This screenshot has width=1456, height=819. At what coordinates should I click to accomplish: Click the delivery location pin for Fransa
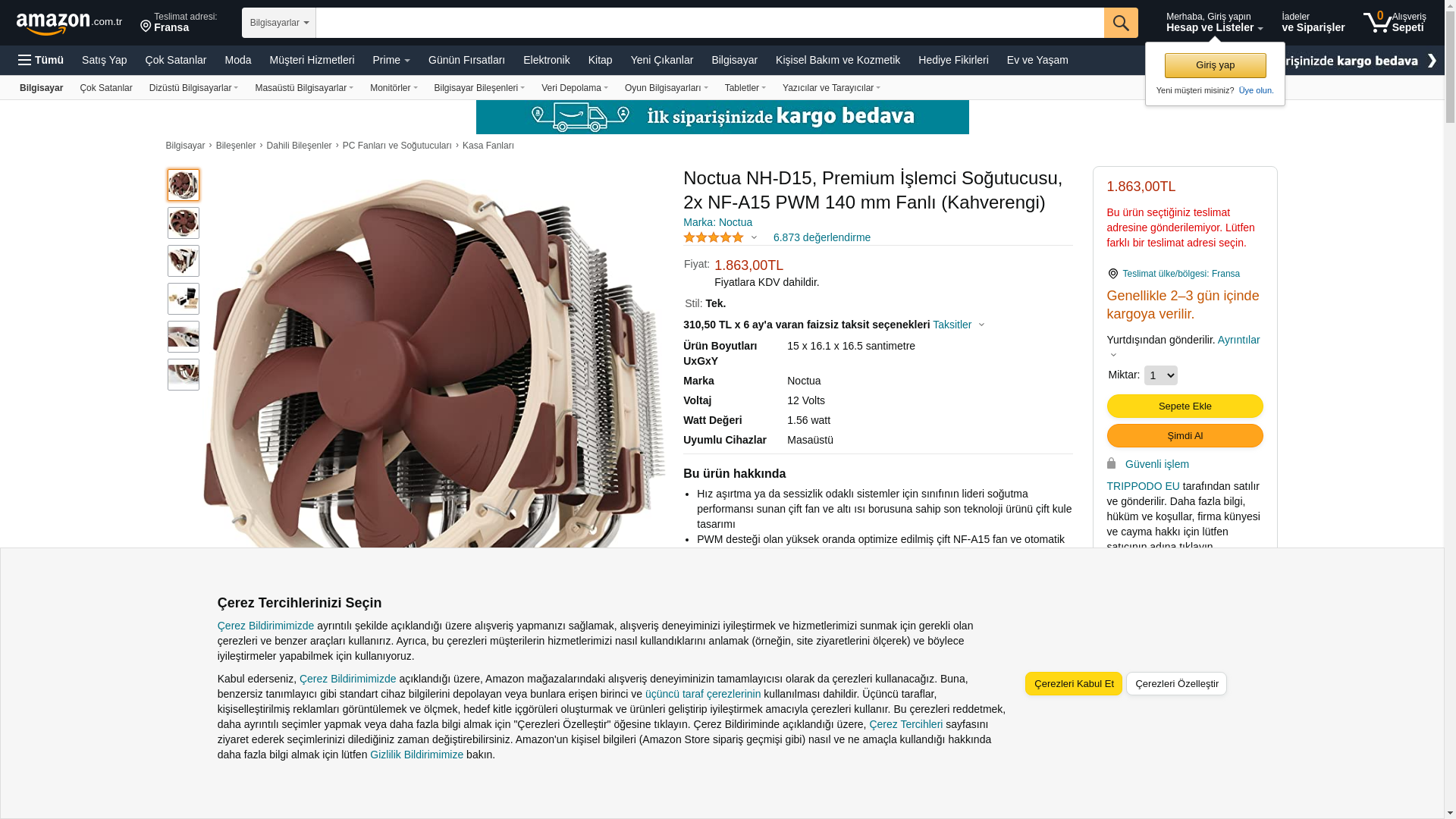[x=146, y=27]
